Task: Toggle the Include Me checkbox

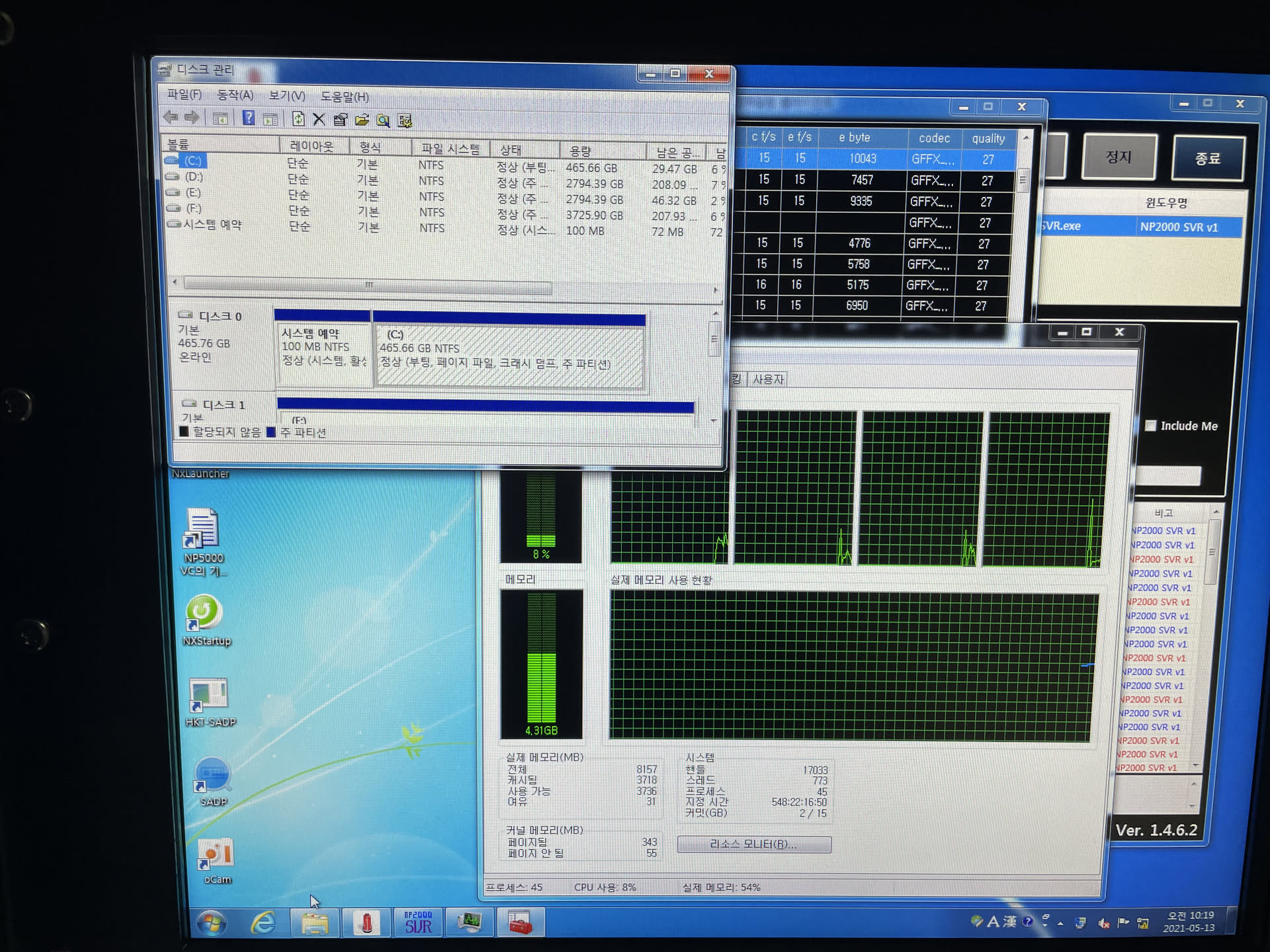Action: coord(1150,426)
